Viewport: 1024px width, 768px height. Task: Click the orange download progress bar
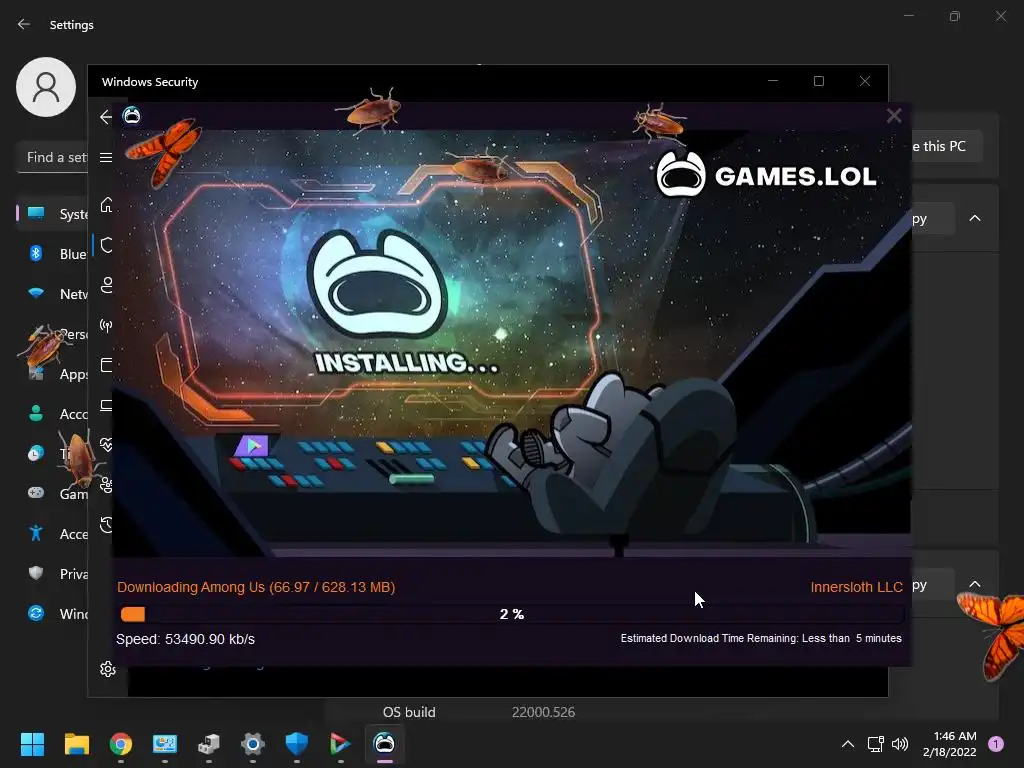click(133, 614)
